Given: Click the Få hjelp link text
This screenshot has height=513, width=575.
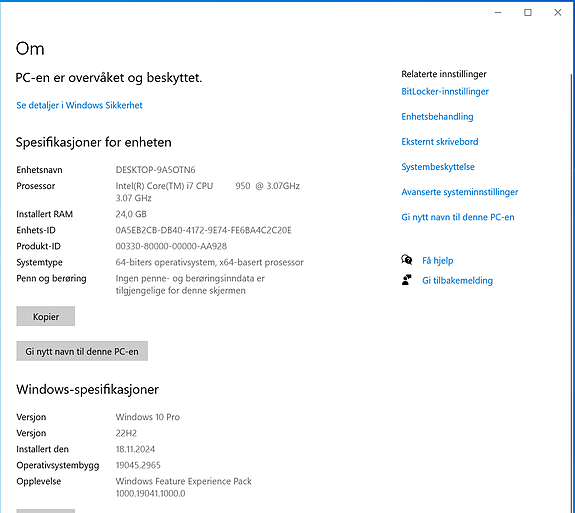Looking at the screenshot, I should point(437,260).
